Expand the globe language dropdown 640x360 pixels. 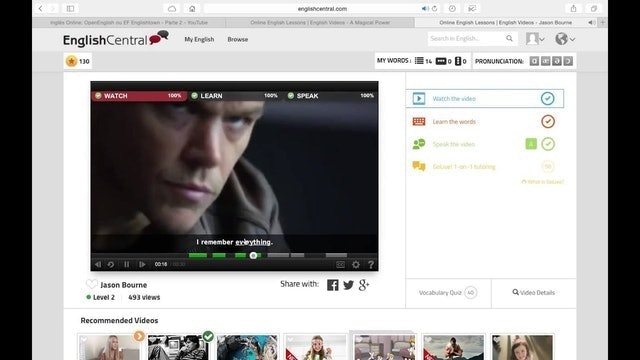pos(565,39)
